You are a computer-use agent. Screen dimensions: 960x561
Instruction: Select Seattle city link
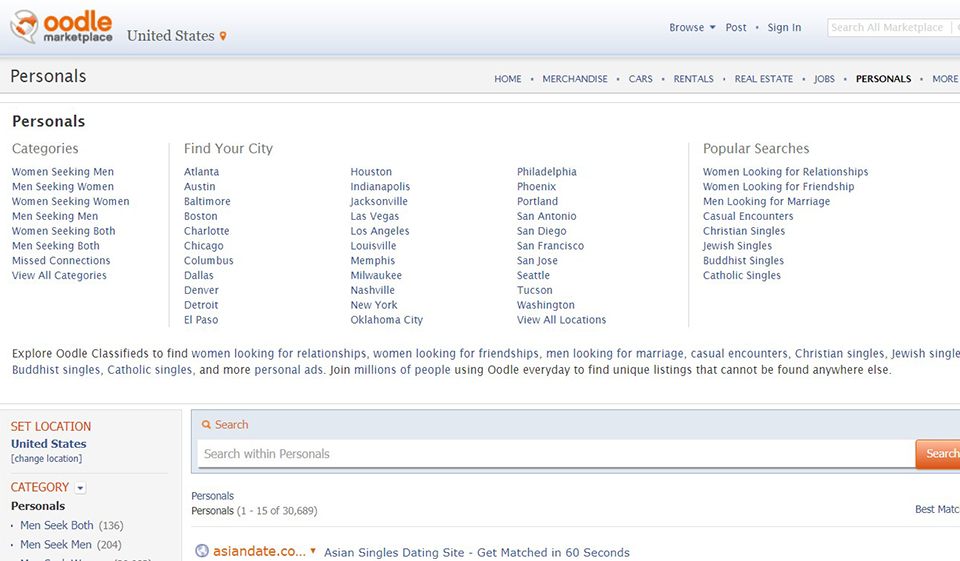click(x=533, y=275)
